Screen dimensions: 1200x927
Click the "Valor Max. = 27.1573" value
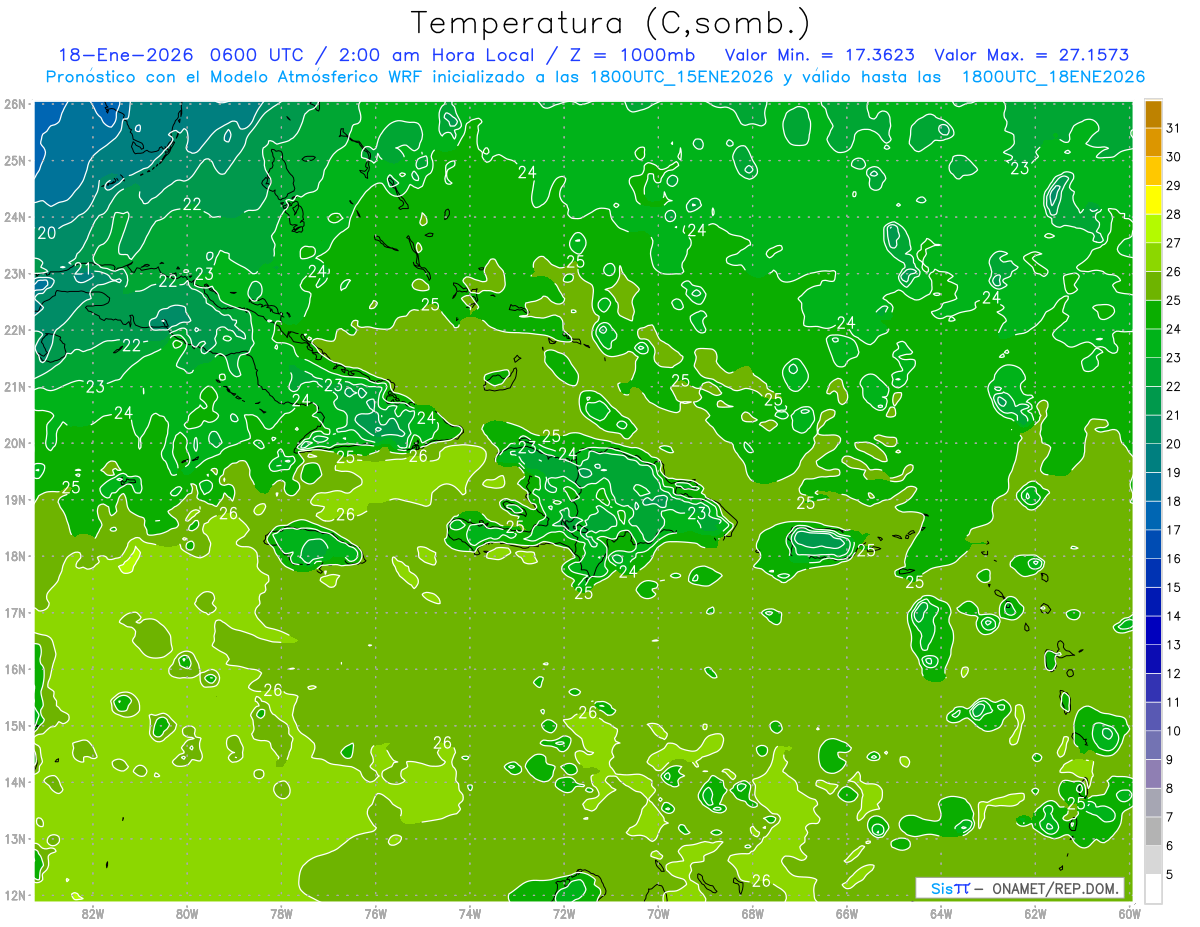1033,55
